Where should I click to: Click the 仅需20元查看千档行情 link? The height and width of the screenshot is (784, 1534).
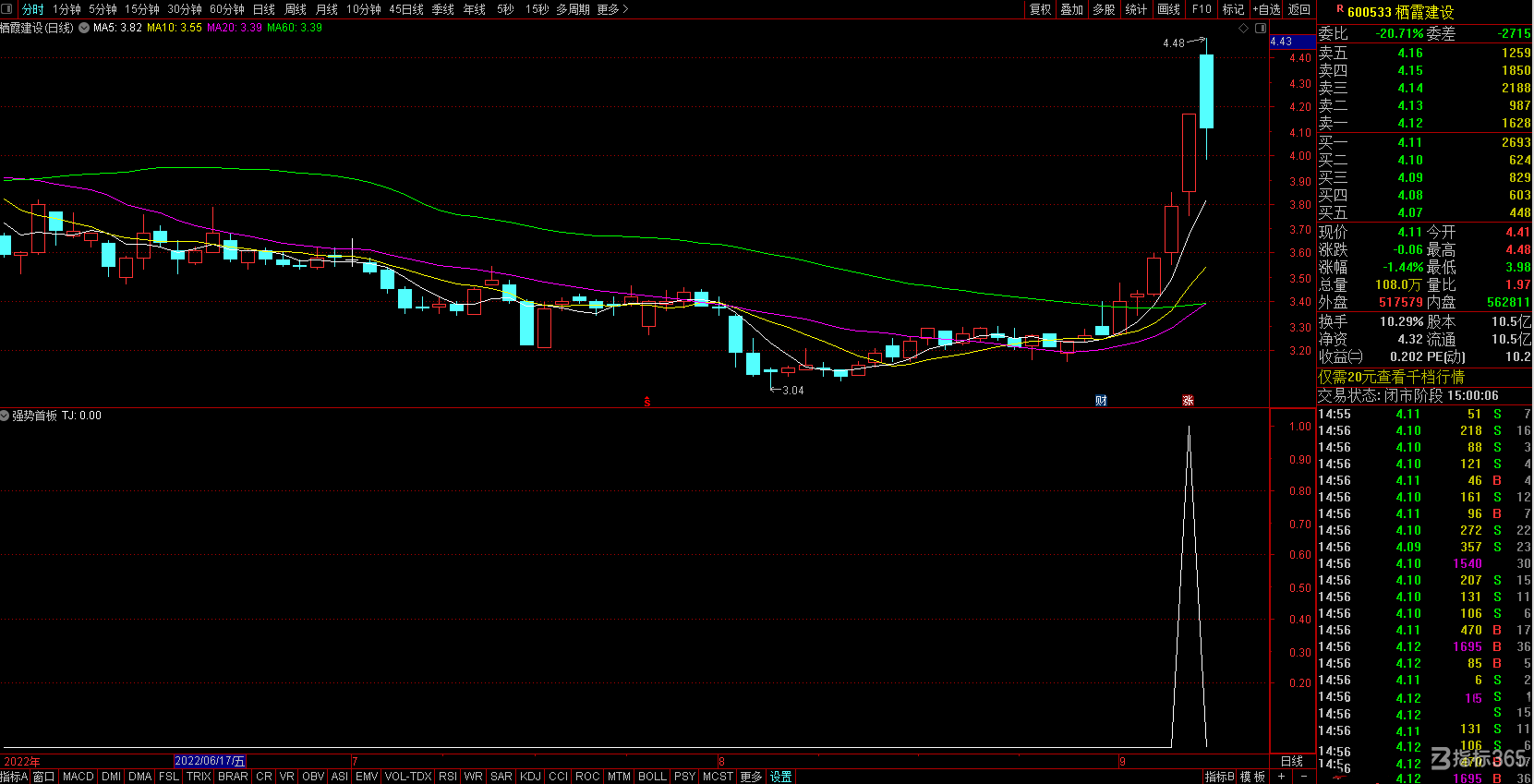tap(1391, 377)
